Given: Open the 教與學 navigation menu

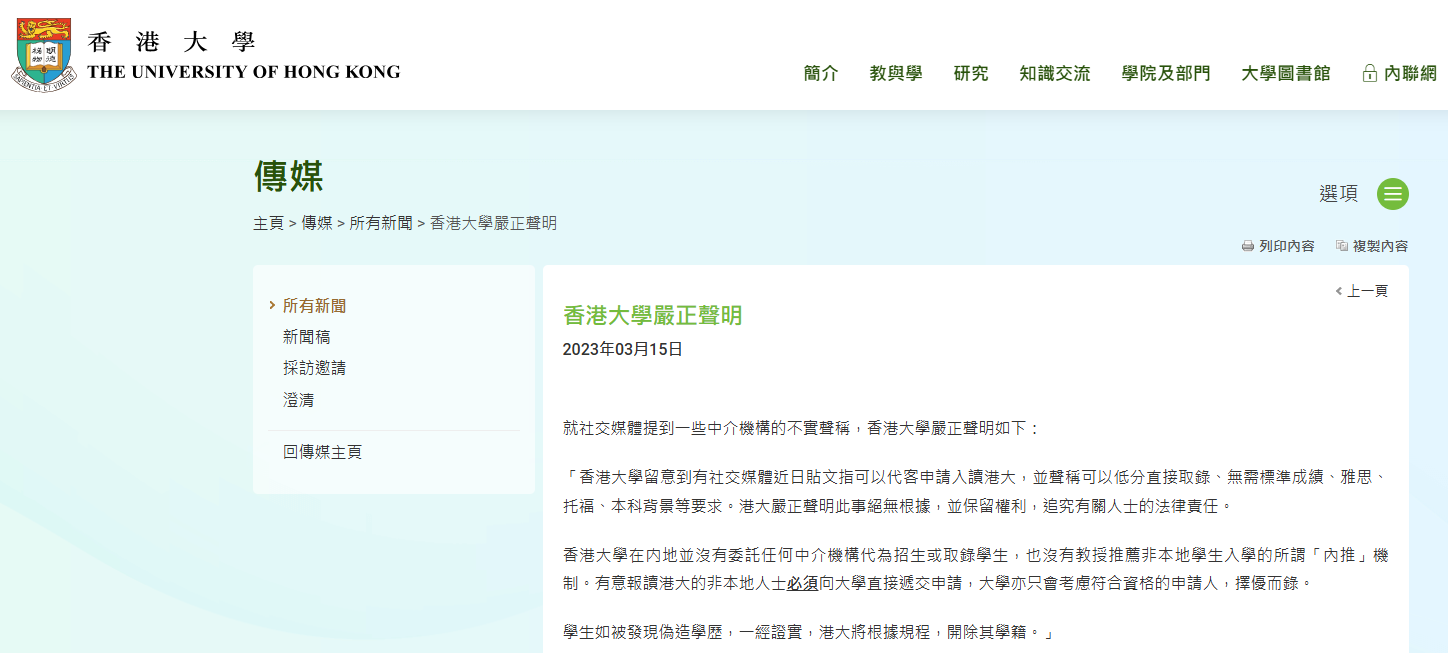Looking at the screenshot, I should (x=896, y=73).
